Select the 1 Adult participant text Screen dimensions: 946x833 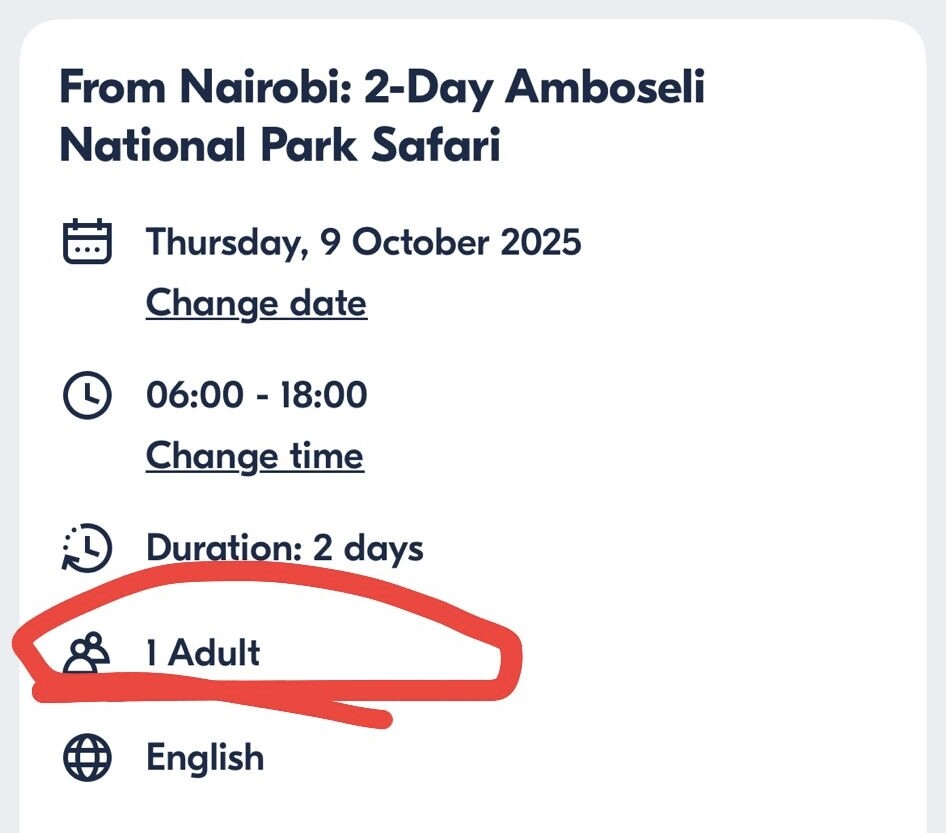coord(203,653)
